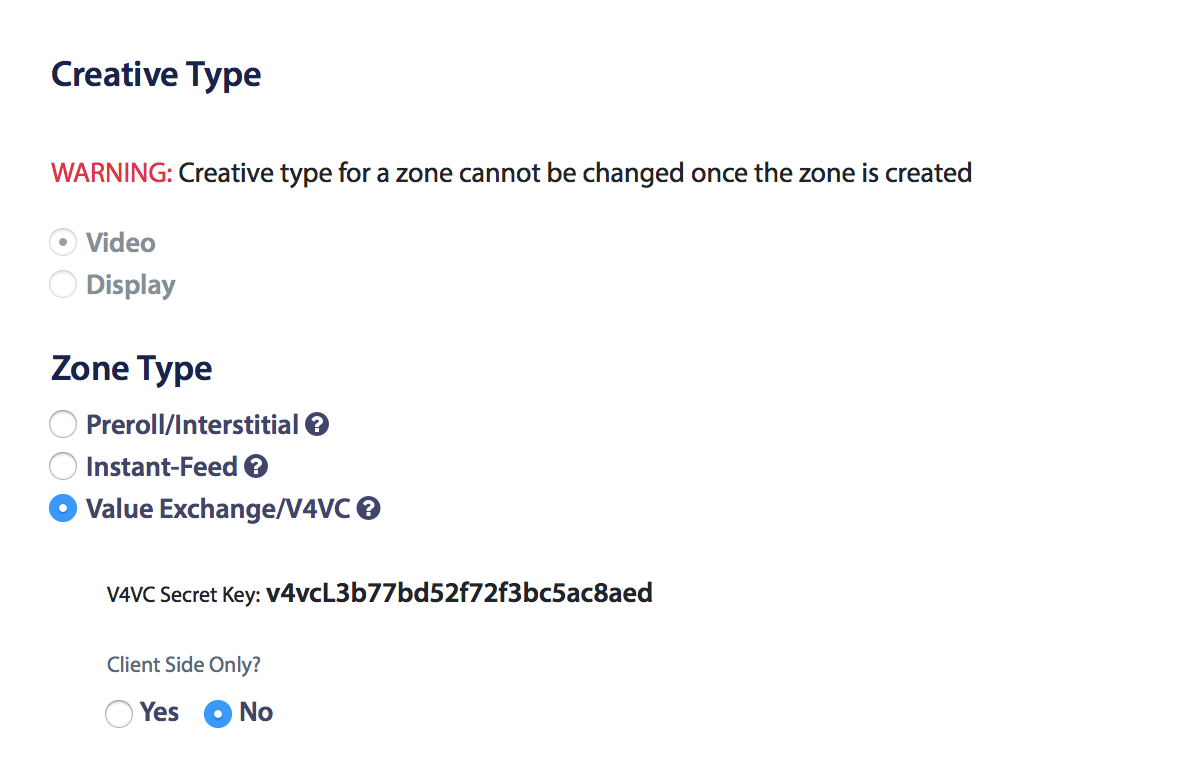Show help tooltip for Value Exchange/V4VC
1196x784 pixels.
tap(368, 508)
